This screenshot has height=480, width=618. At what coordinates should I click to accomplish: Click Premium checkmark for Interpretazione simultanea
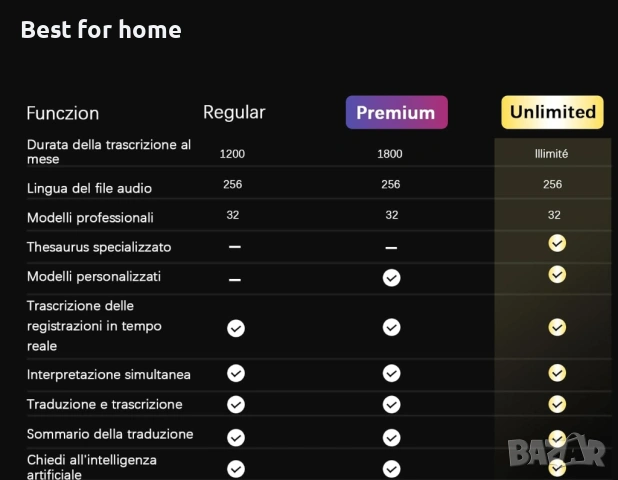[x=391, y=373]
